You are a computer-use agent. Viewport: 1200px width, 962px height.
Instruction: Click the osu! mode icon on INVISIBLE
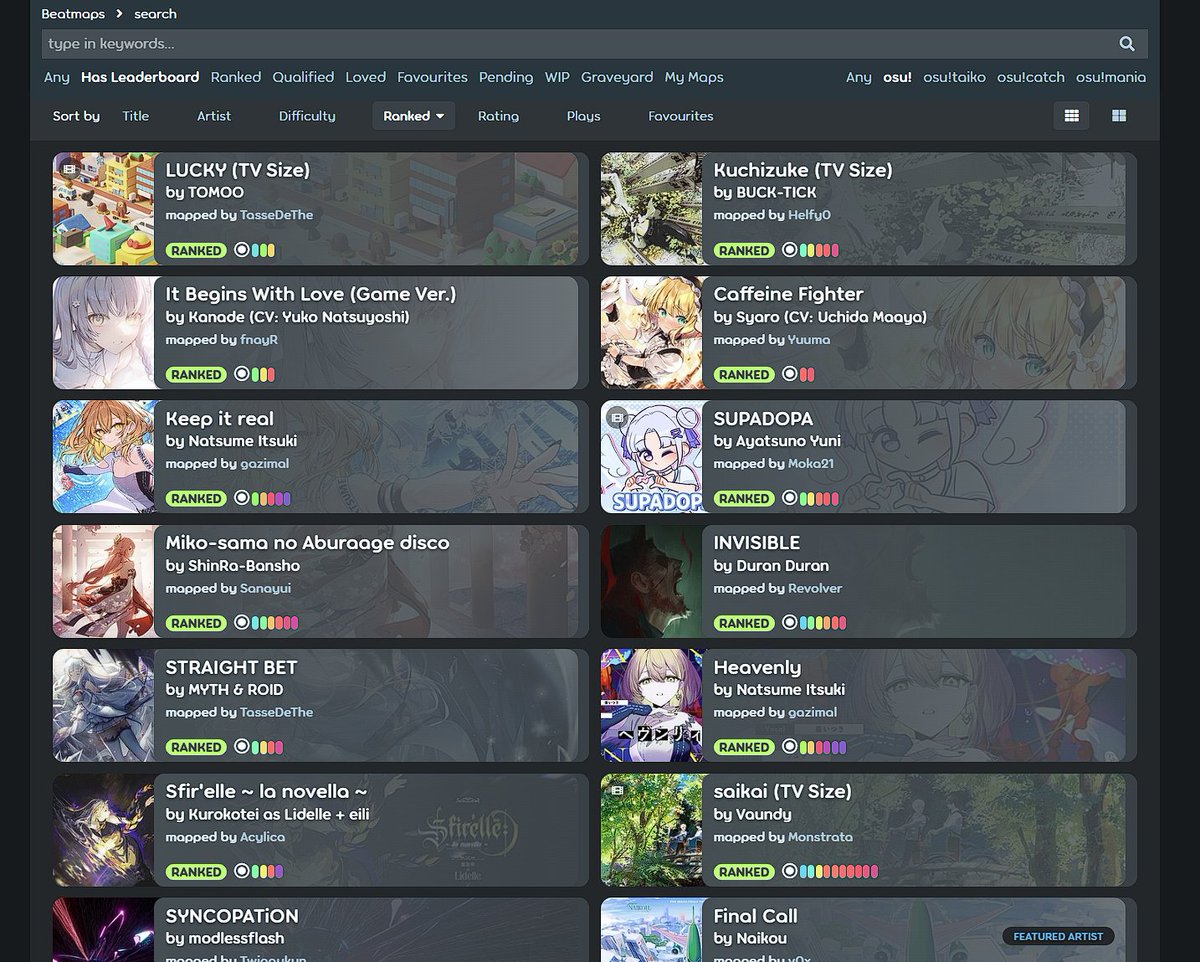click(791, 623)
